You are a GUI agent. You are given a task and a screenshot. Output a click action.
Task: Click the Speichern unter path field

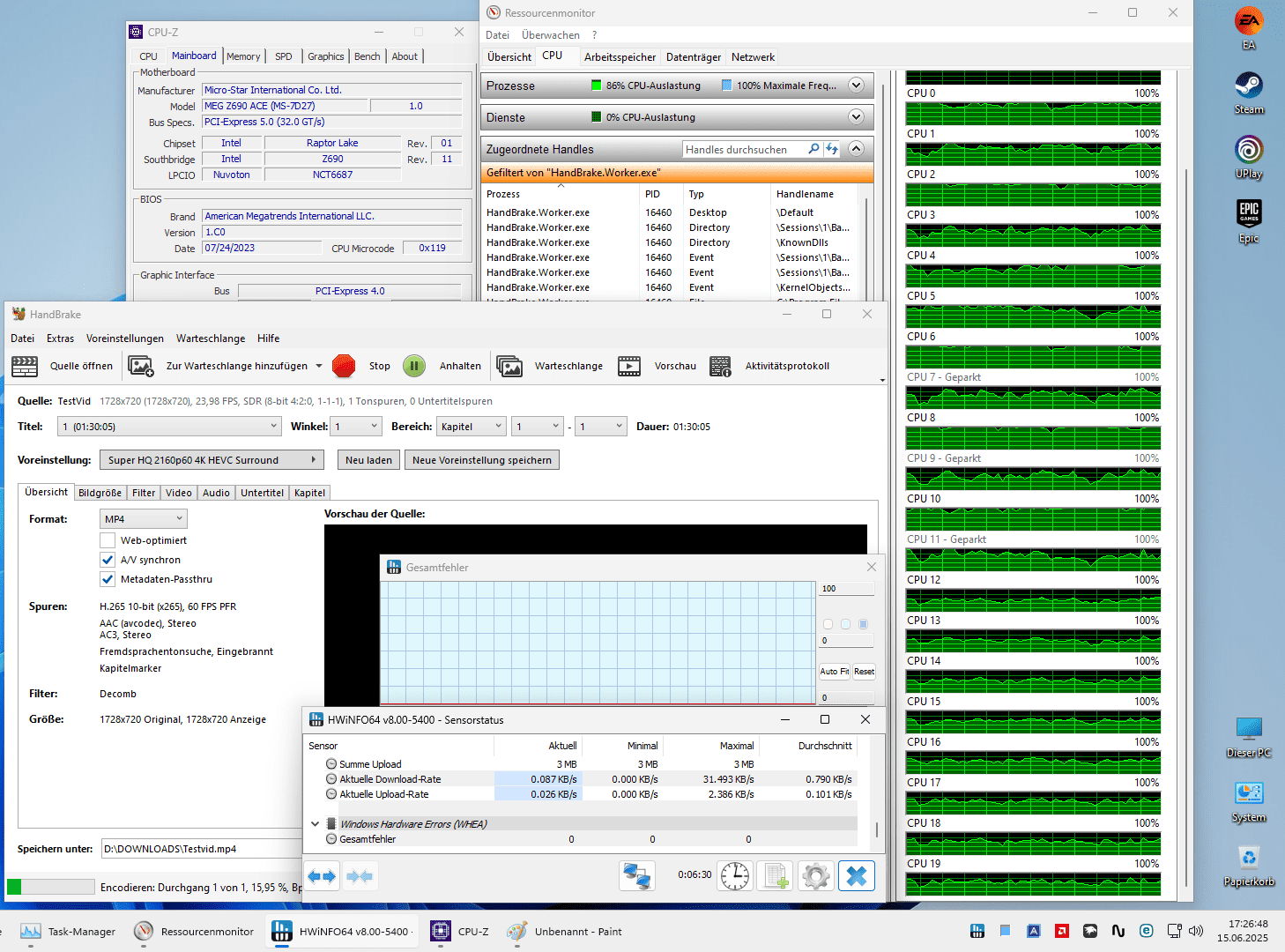pyautogui.click(x=201, y=849)
